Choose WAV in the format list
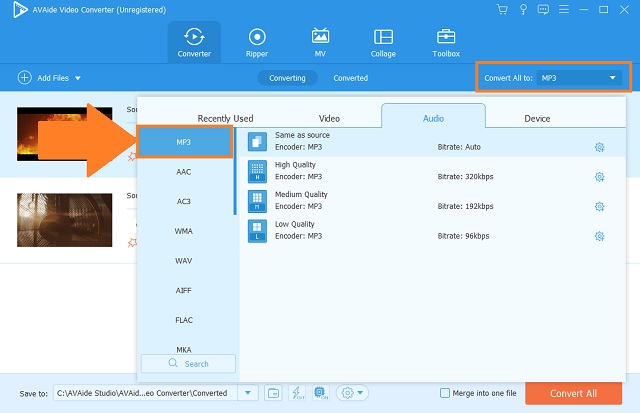This screenshot has height=413, width=640. [x=184, y=261]
